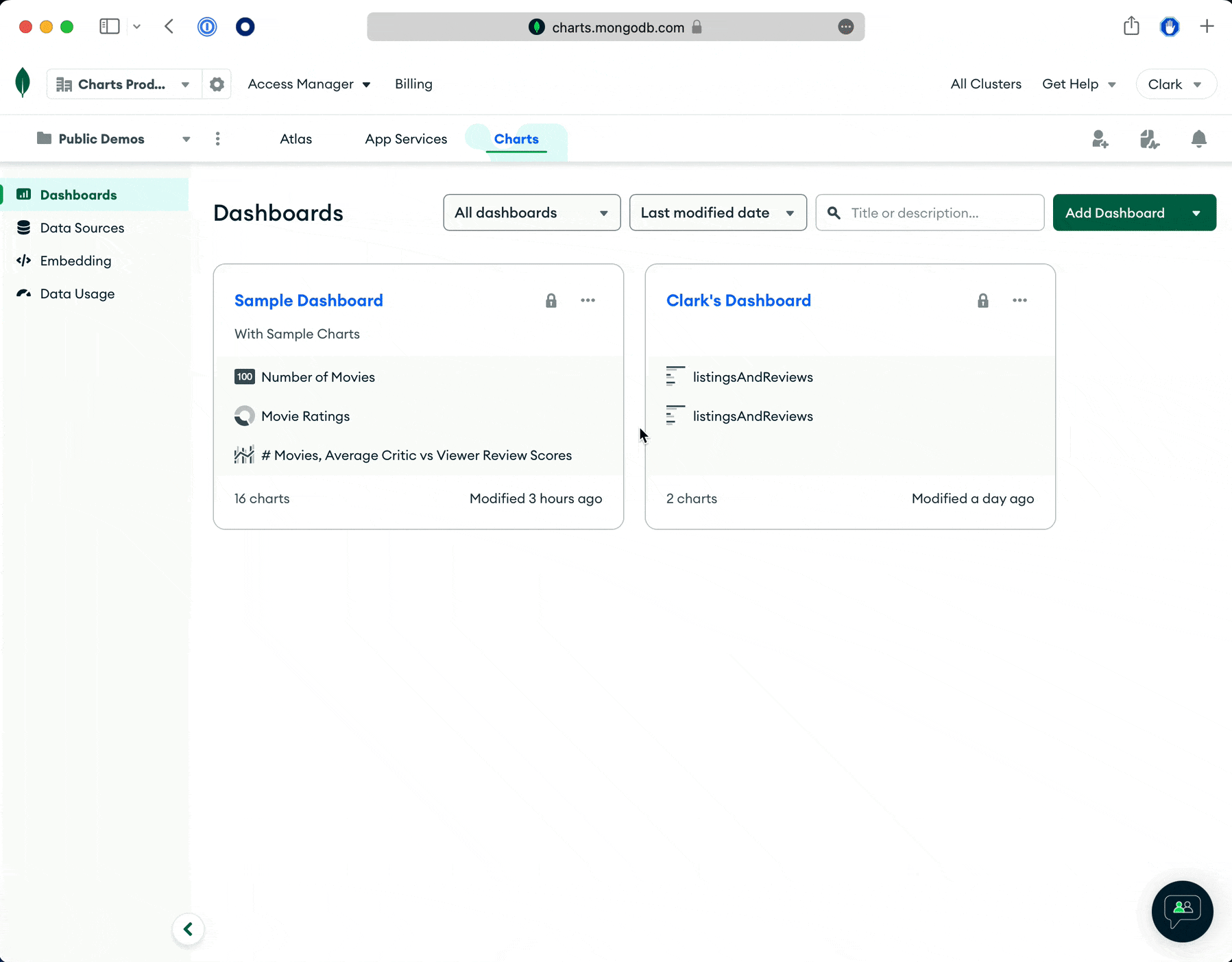This screenshot has width=1232, height=962.
Task: Open the Sample Dashboard title link
Action: [x=309, y=300]
